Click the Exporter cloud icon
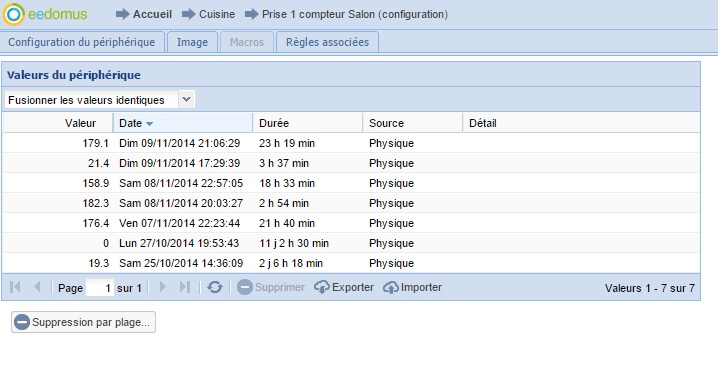The height and width of the screenshot is (366, 718). [x=322, y=287]
